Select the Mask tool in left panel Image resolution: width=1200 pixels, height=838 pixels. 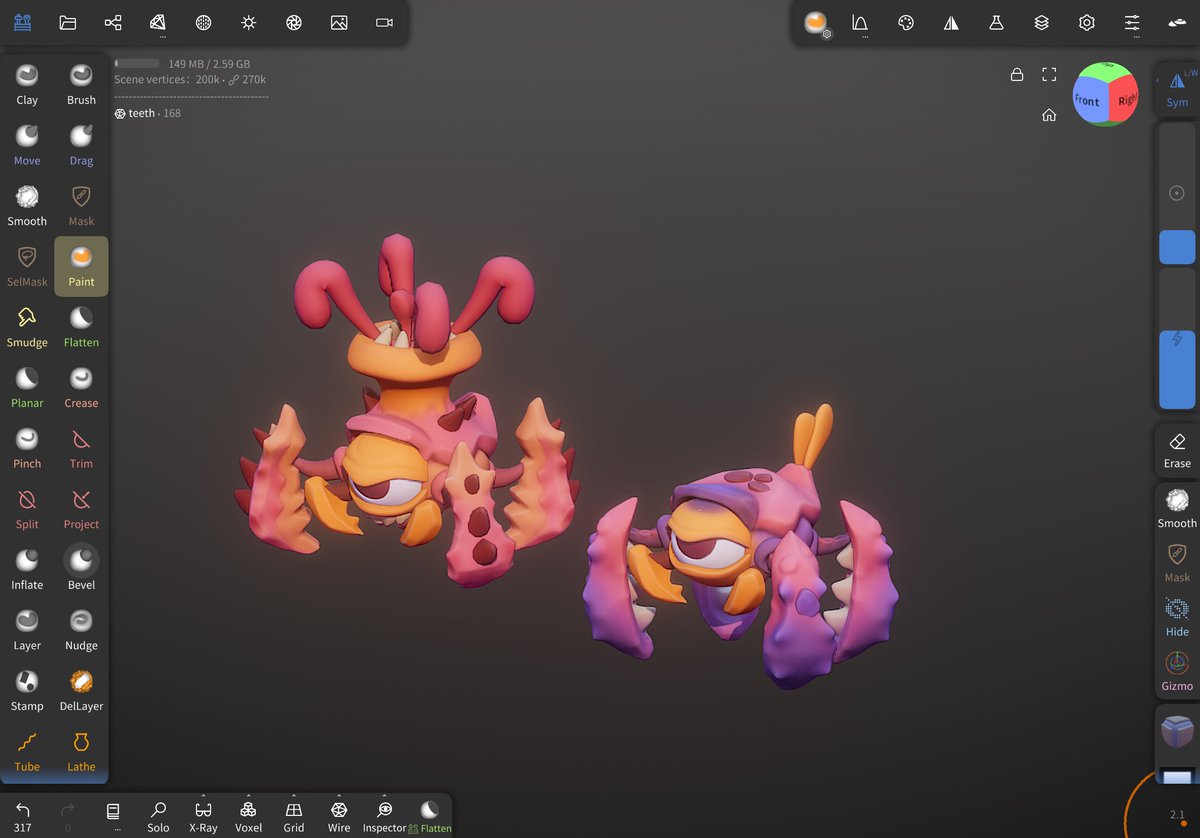pyautogui.click(x=81, y=205)
